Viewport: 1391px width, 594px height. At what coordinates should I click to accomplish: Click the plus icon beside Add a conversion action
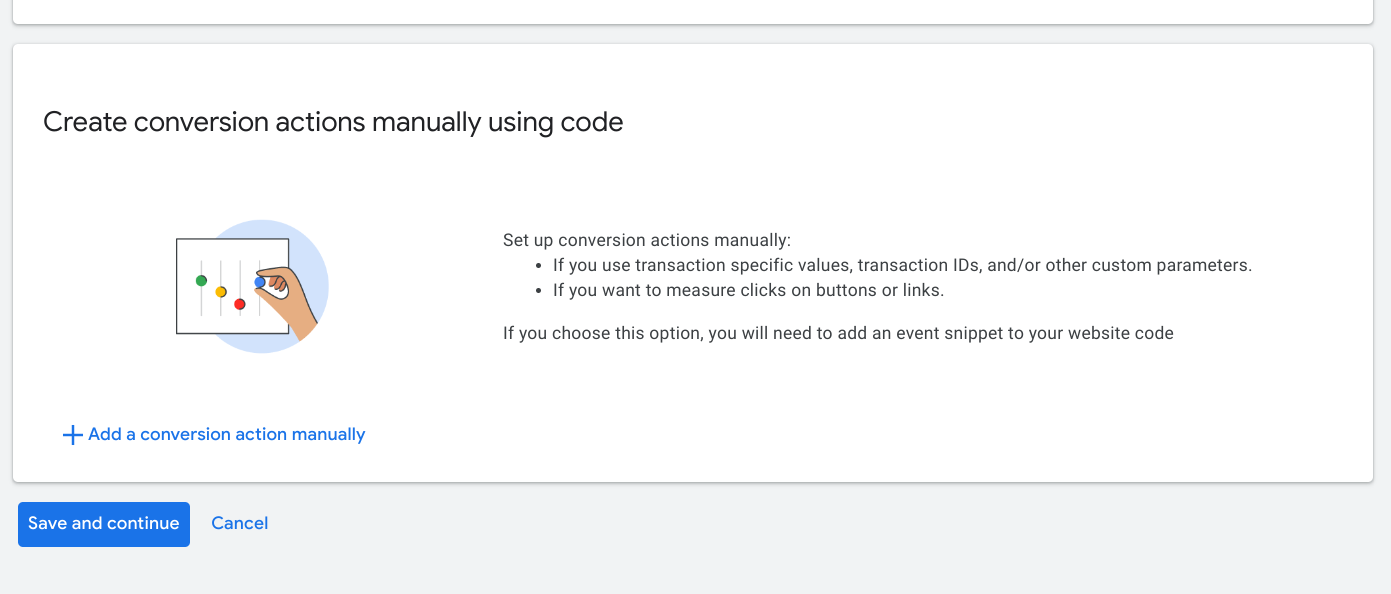point(72,435)
